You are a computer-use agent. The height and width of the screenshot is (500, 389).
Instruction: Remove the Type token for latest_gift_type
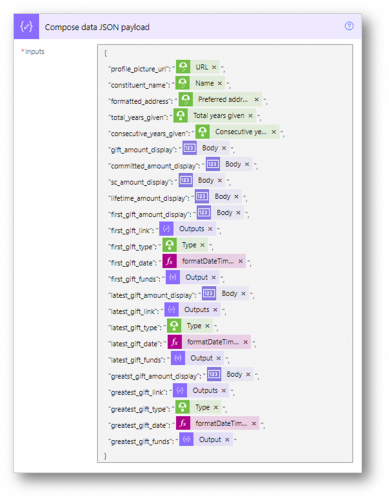(207, 326)
